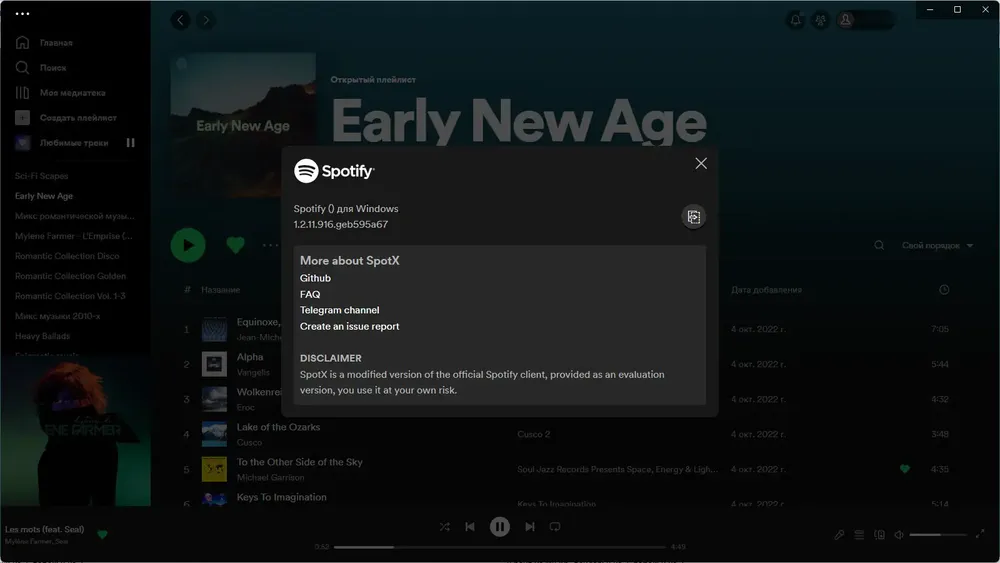Open album Cusco 2 link

(x=534, y=434)
